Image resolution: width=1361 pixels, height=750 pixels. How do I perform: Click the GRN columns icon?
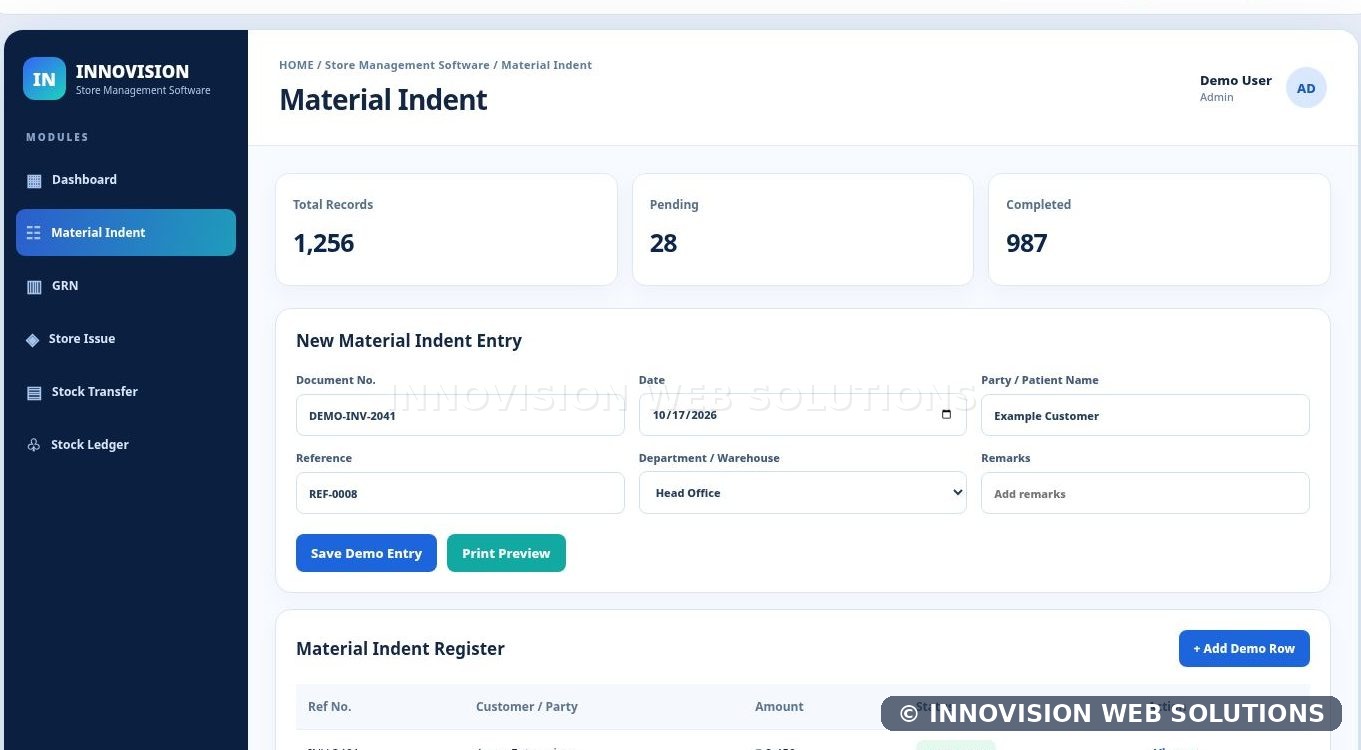(34, 287)
